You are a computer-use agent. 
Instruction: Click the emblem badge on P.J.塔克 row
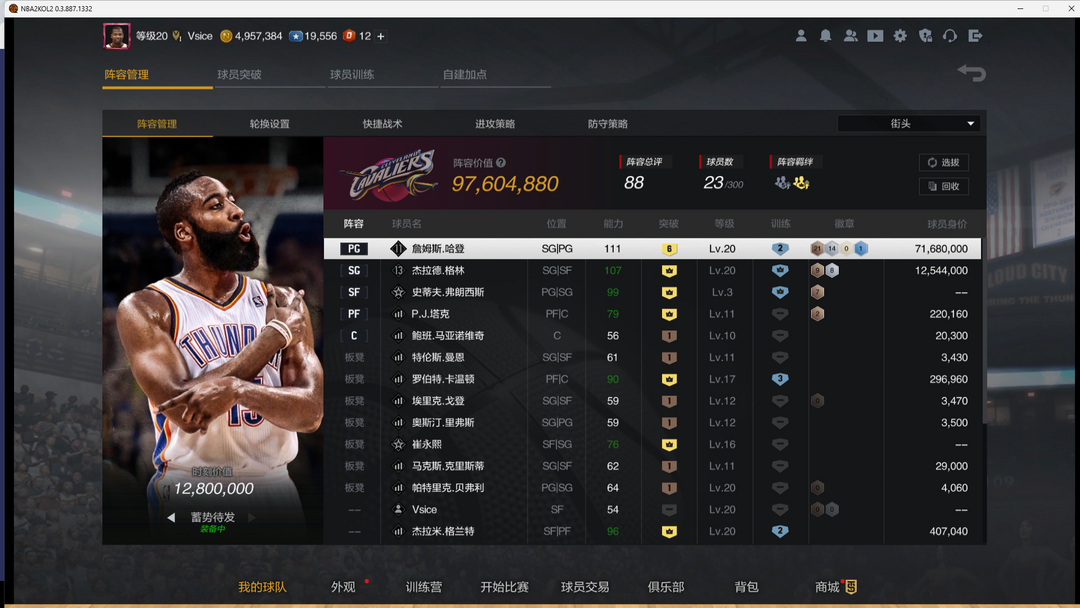pyautogui.click(x=817, y=314)
